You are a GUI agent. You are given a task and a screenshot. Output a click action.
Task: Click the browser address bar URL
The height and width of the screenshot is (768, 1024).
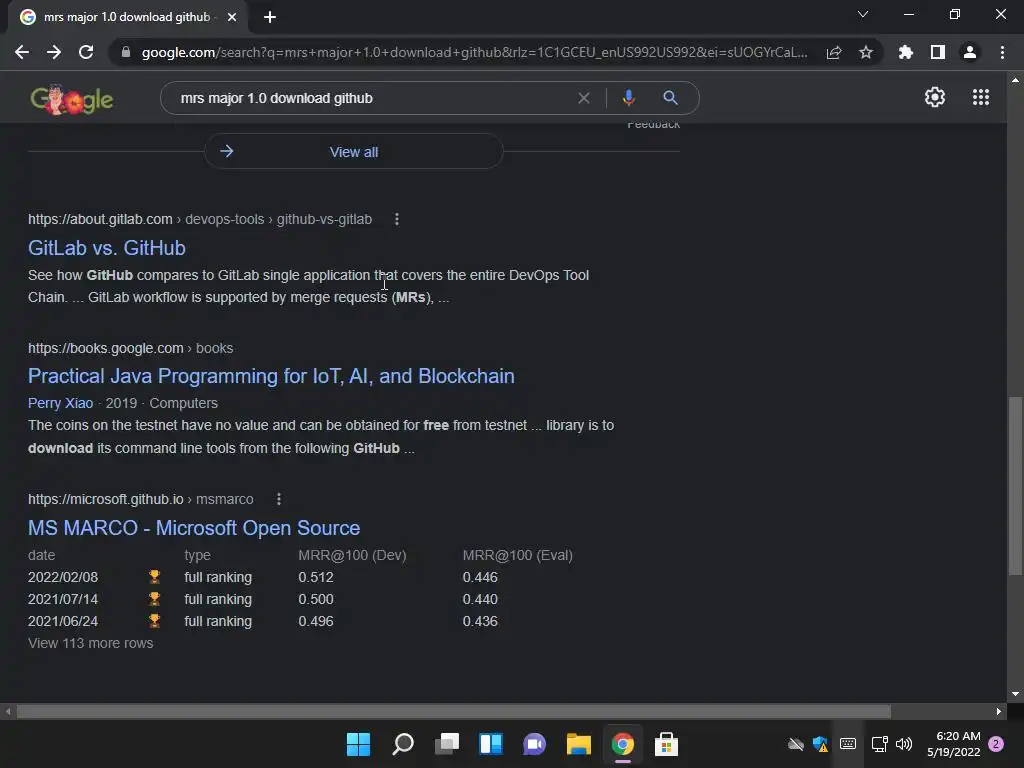[474, 52]
